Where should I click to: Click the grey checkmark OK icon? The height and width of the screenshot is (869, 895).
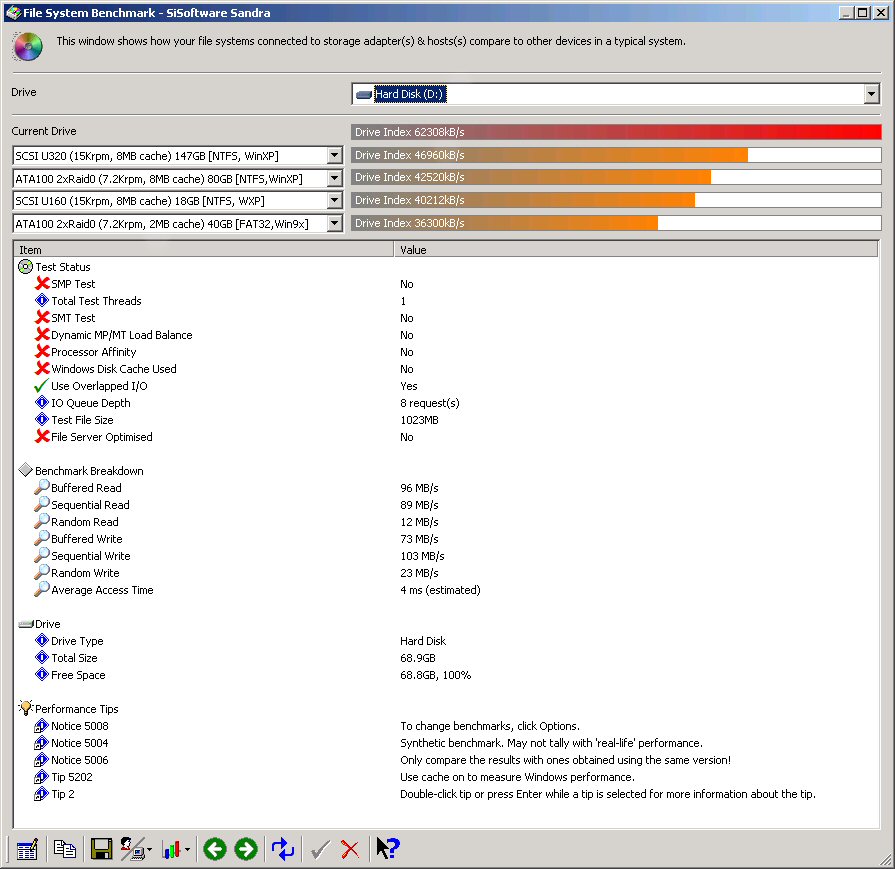point(320,850)
